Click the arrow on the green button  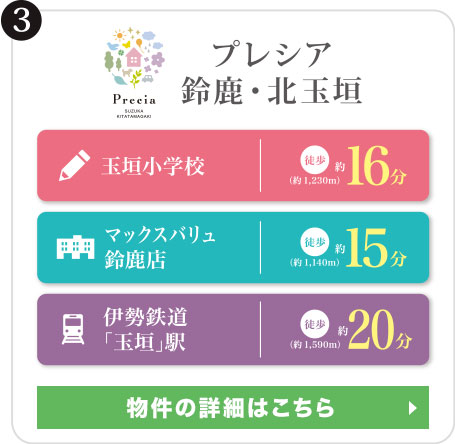[x=413, y=408]
